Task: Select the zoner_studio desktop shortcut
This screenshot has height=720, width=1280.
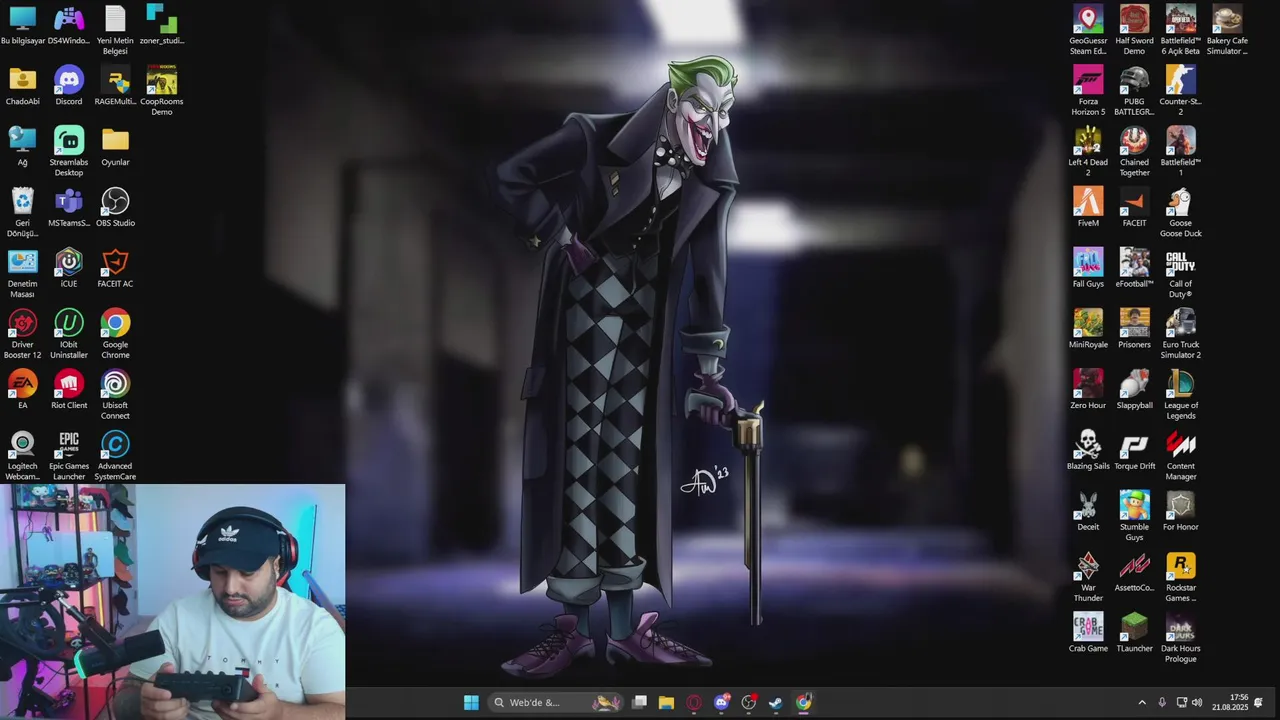Action: click(x=162, y=26)
